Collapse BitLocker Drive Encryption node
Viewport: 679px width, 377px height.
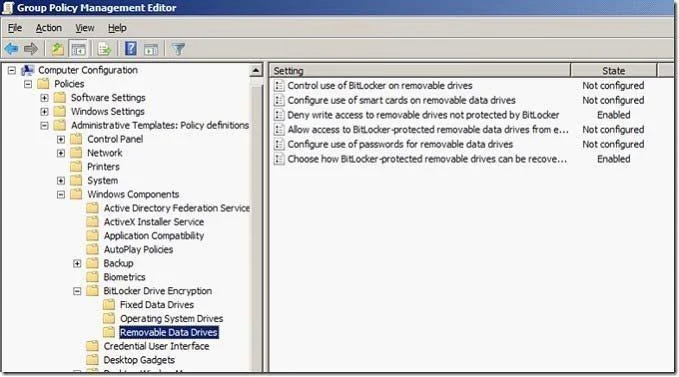click(x=77, y=291)
